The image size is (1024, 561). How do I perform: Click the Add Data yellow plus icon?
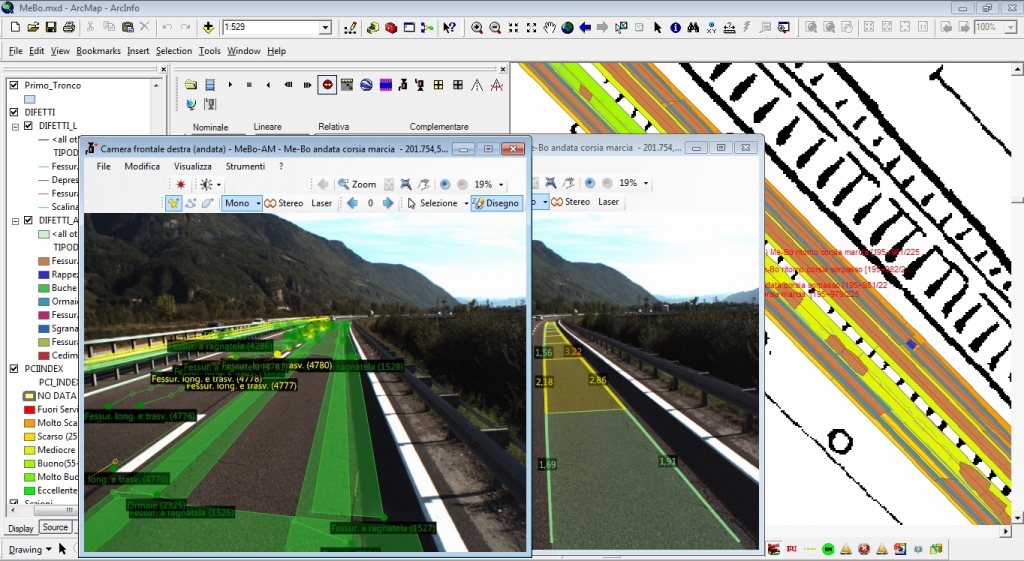(x=208, y=27)
